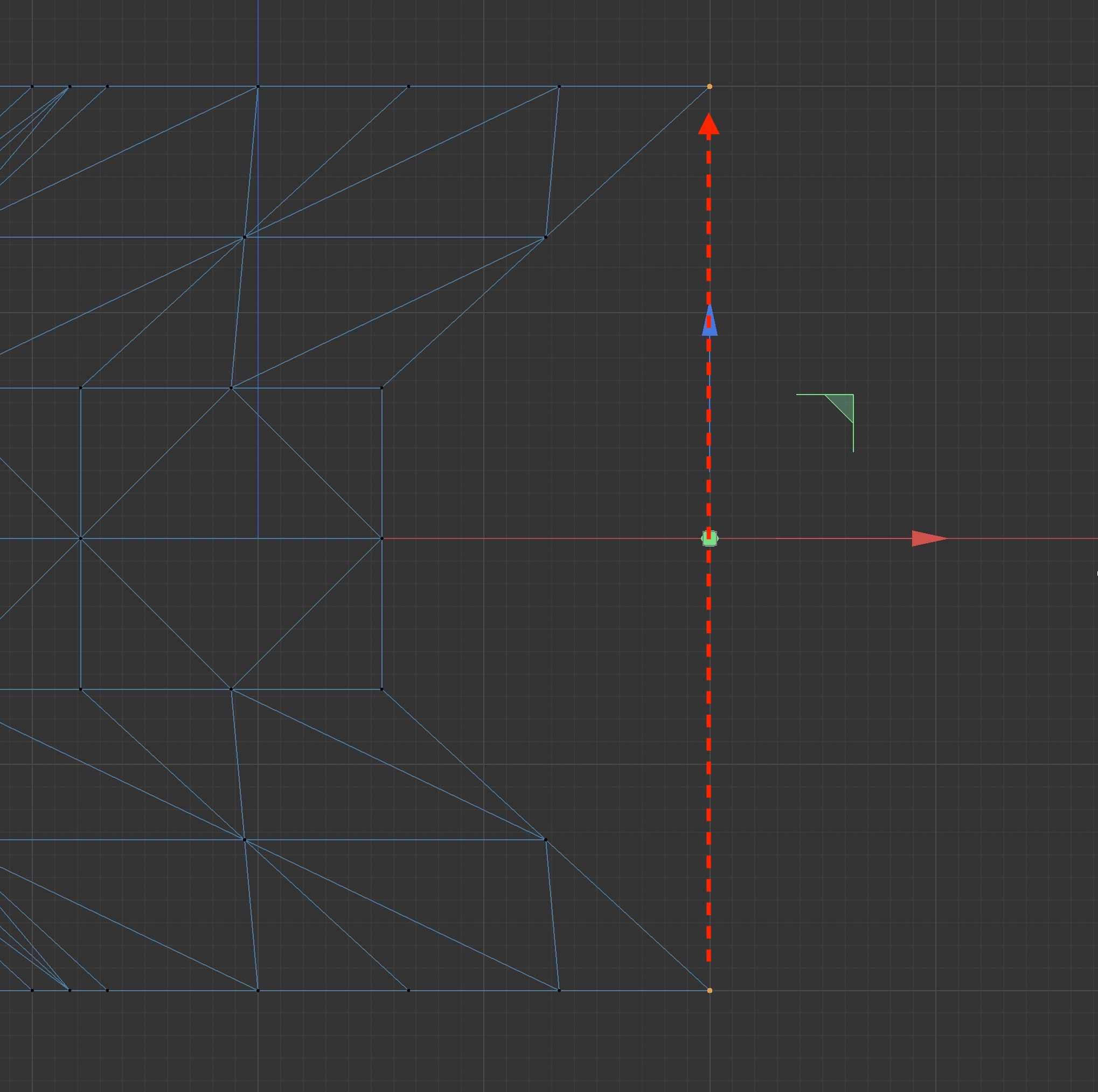
Task: Click the gizmo center pivot point
Action: tap(709, 538)
